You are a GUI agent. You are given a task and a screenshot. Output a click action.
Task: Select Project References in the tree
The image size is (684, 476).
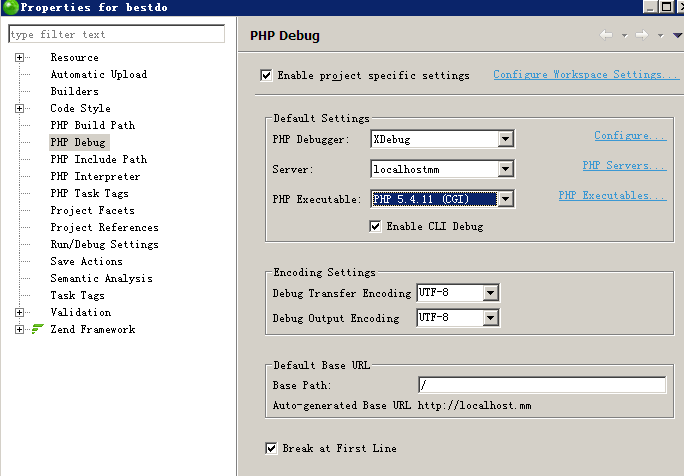point(104,227)
